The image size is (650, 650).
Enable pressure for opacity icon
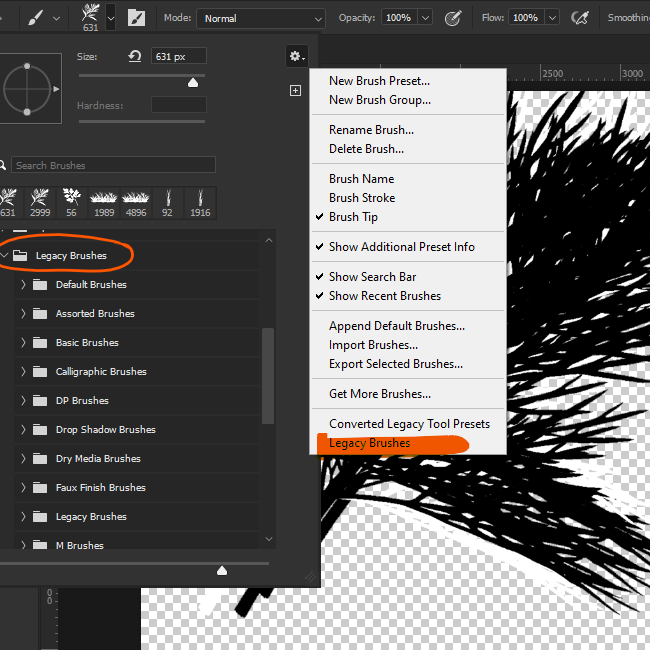(x=453, y=18)
